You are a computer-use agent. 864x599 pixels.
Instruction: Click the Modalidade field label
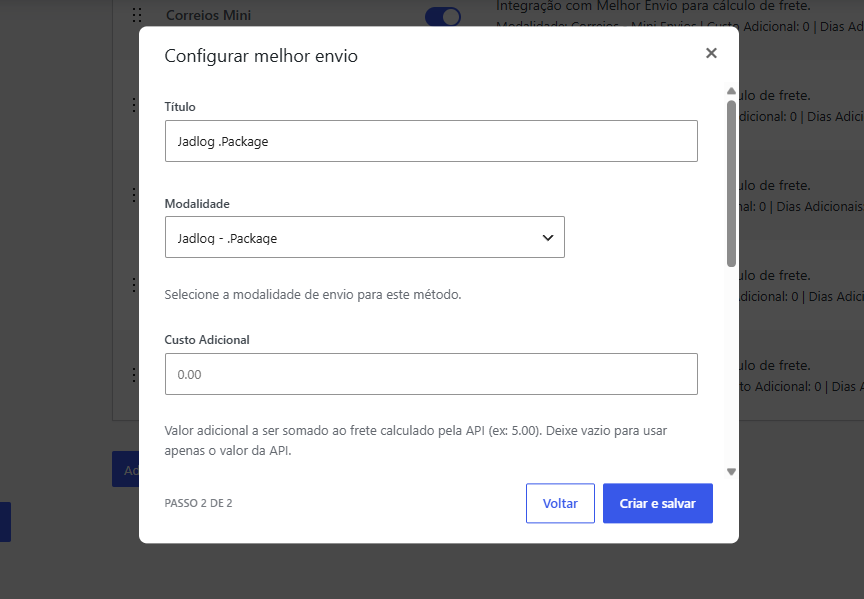(x=197, y=204)
